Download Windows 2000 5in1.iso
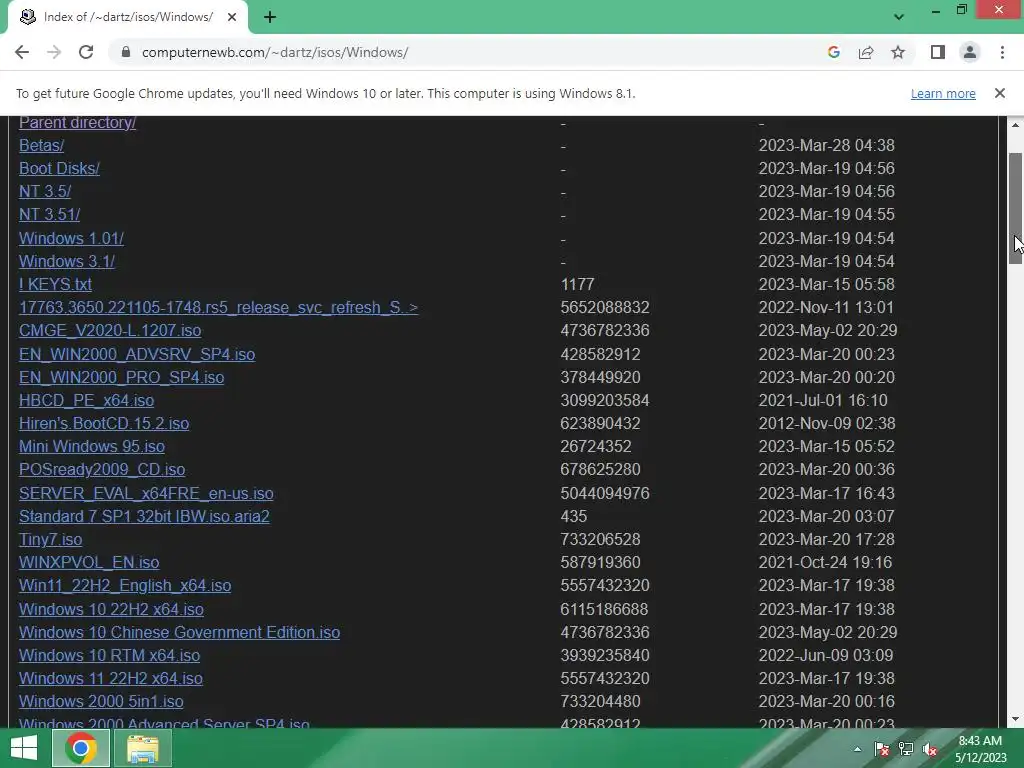Viewport: 1024px width, 768px height. point(101,701)
